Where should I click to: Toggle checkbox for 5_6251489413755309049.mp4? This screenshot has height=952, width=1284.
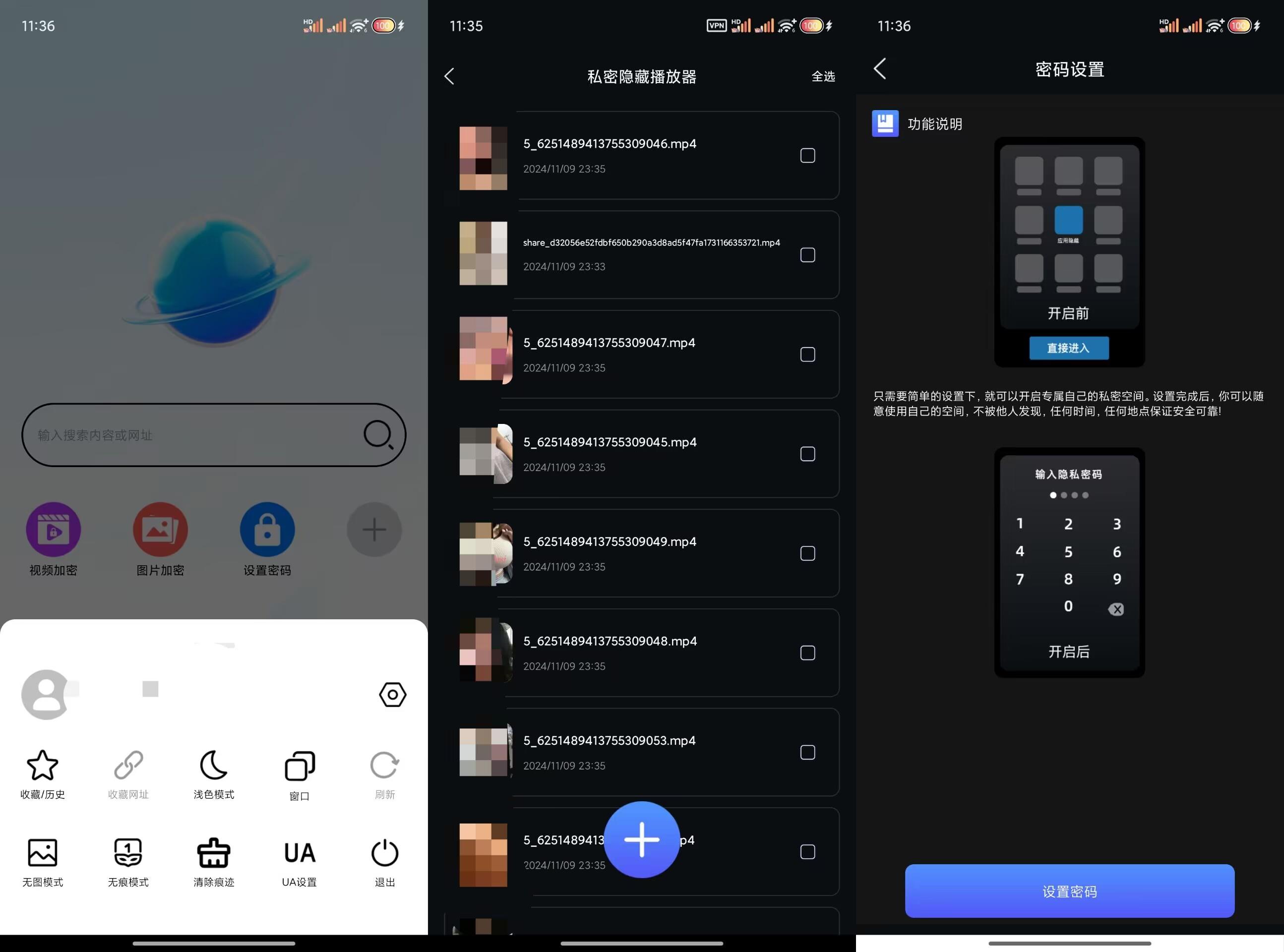tap(807, 553)
